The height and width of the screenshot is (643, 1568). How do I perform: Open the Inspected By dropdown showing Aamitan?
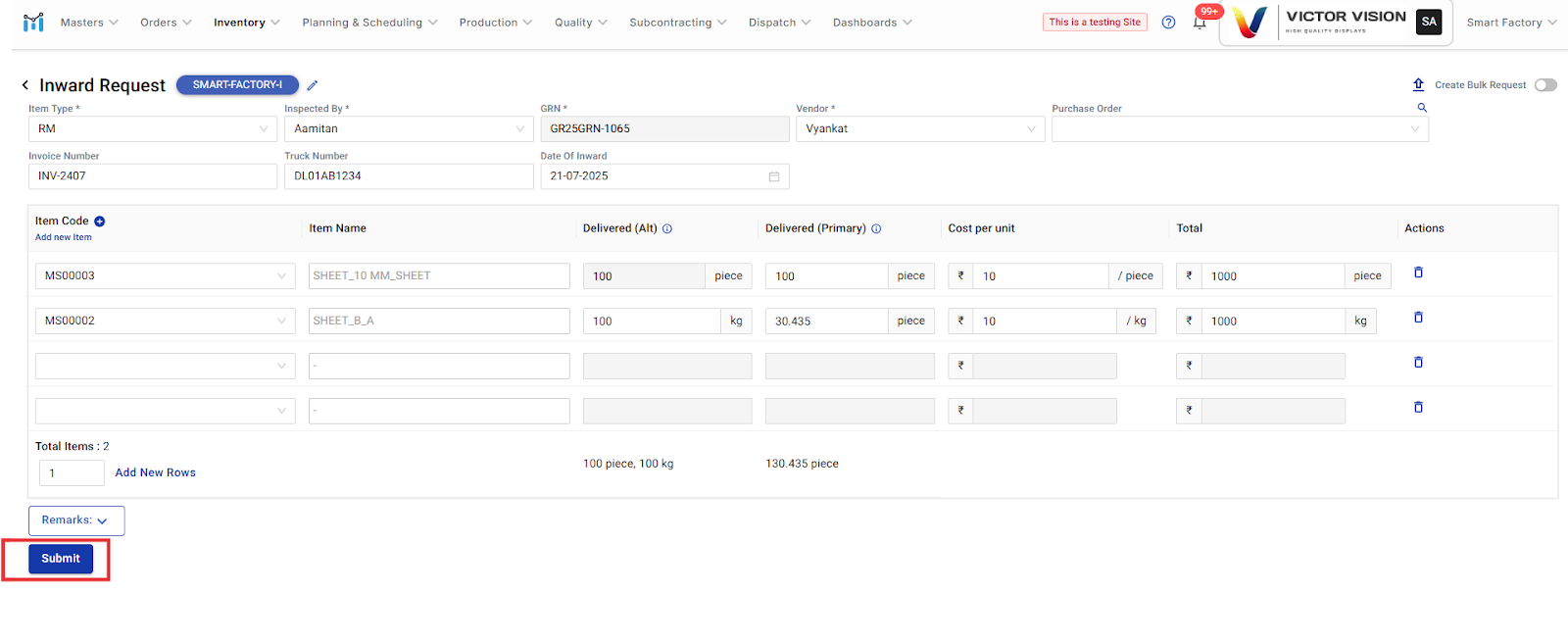(x=409, y=129)
